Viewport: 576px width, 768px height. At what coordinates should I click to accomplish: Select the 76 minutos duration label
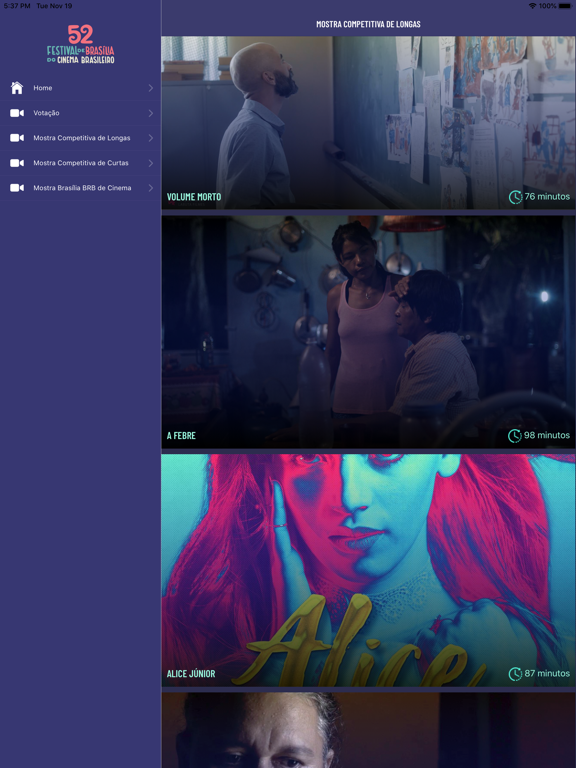click(x=547, y=196)
